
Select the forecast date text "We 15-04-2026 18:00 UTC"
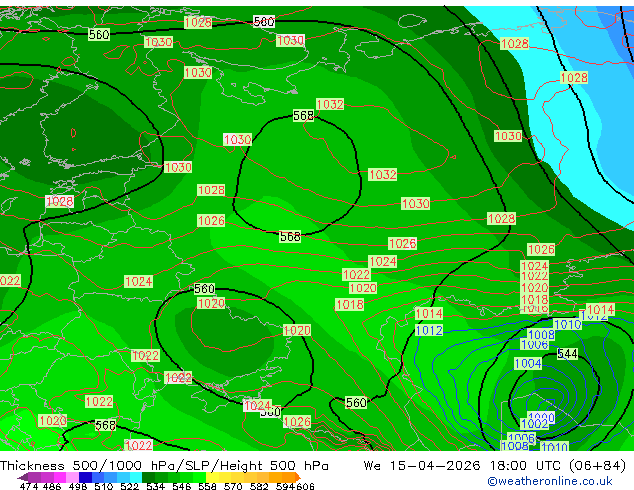464,466
